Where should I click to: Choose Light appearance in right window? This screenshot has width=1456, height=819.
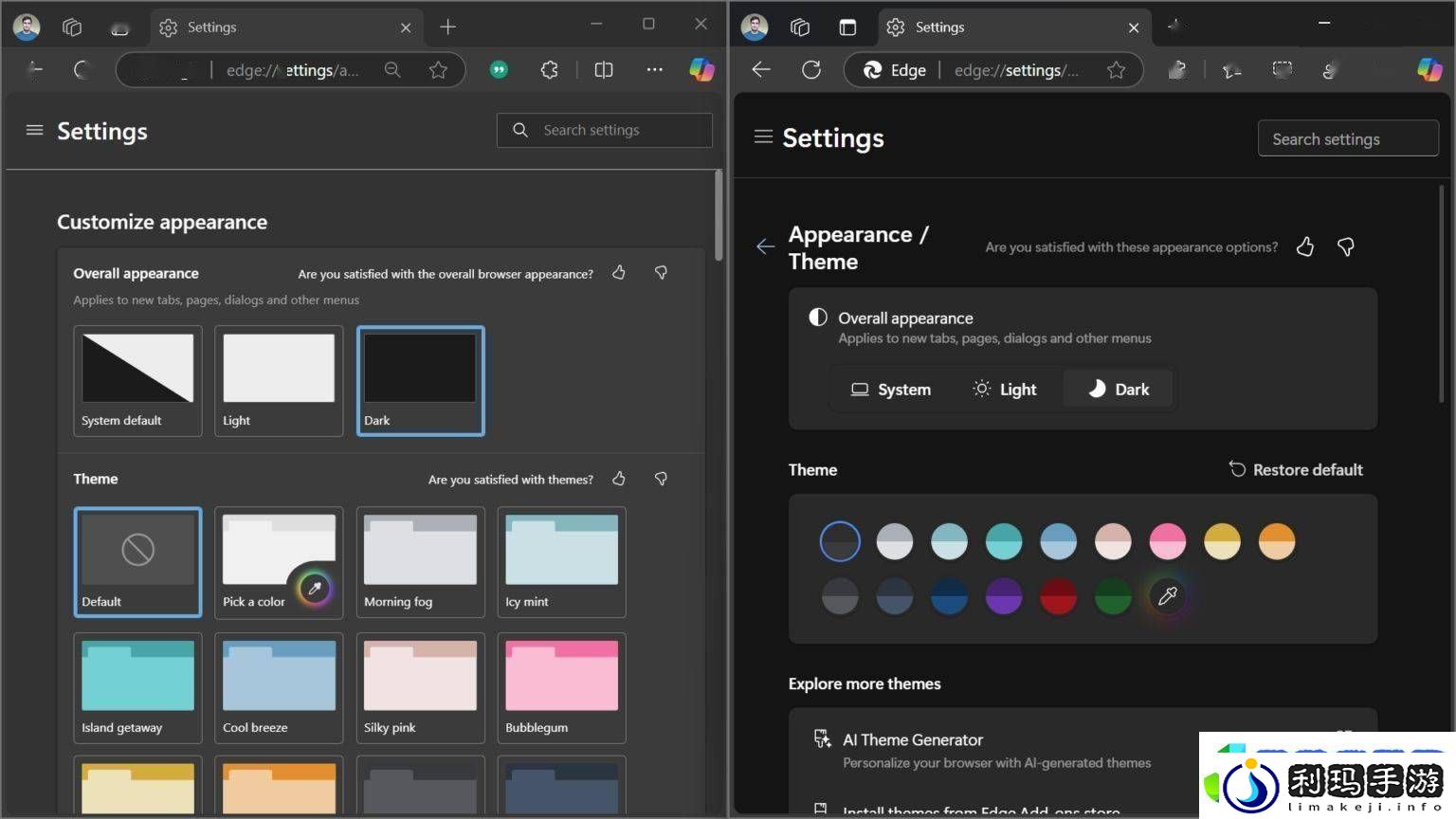point(1005,389)
